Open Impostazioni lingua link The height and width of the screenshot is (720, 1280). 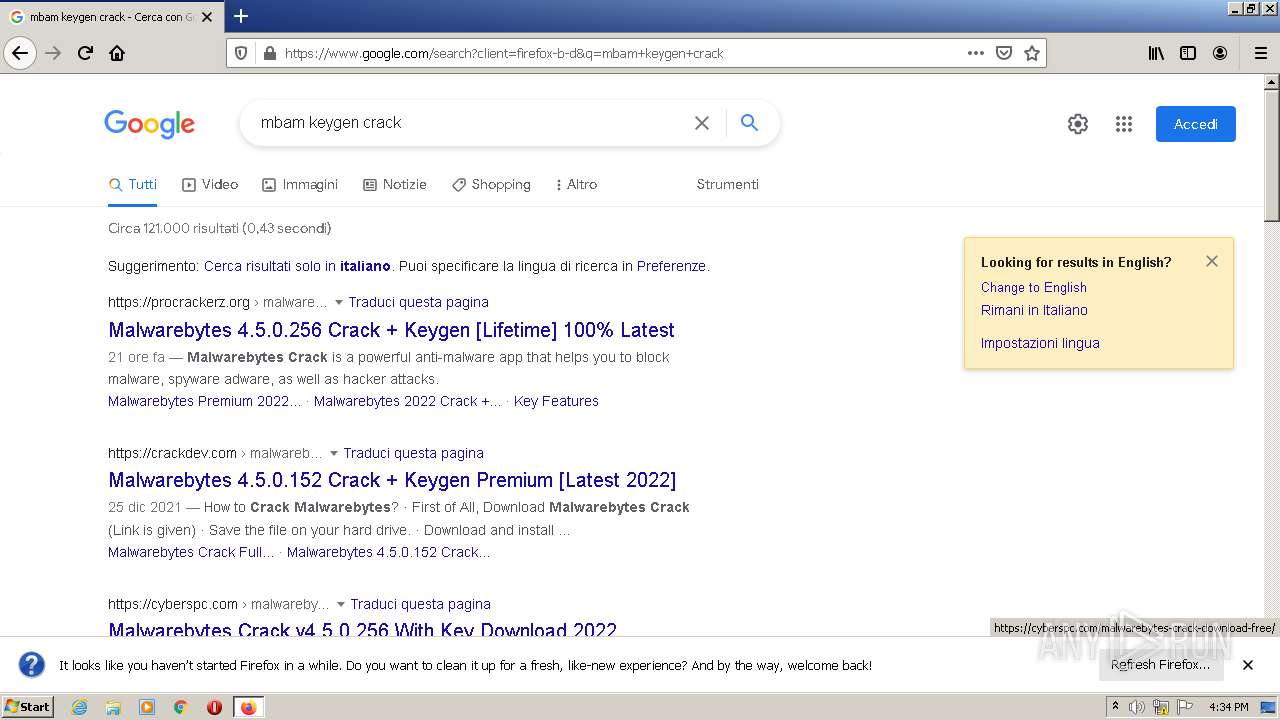click(x=1040, y=343)
